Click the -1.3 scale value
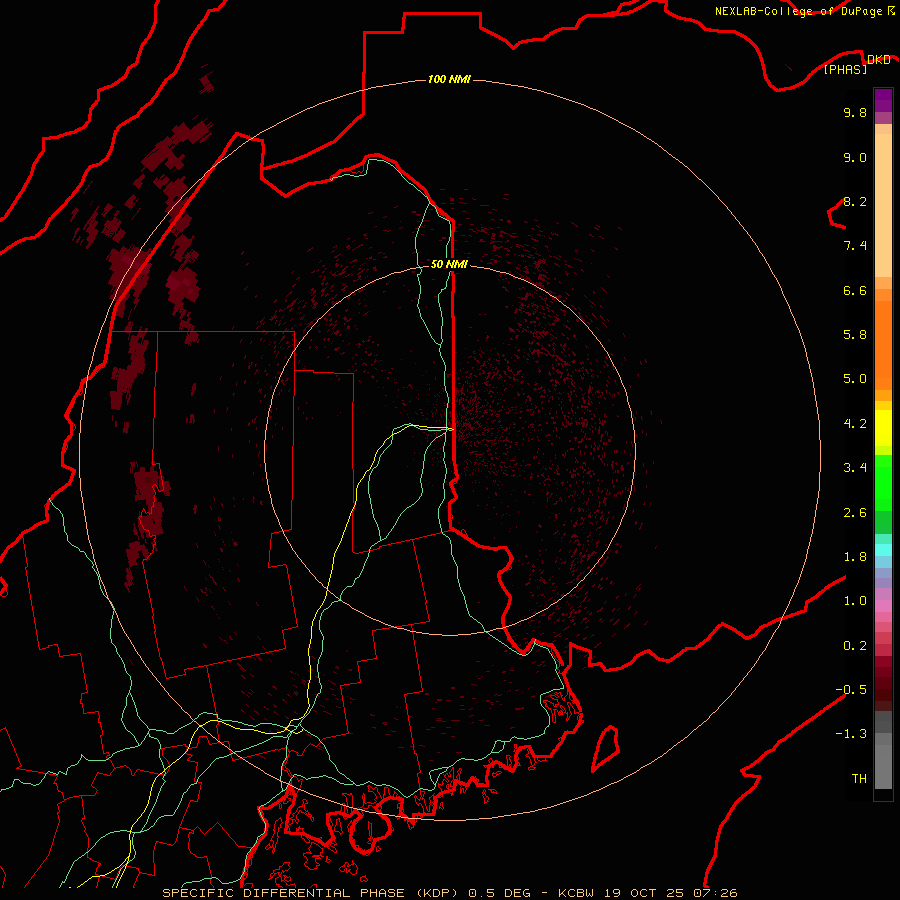The image size is (900, 900). click(851, 734)
